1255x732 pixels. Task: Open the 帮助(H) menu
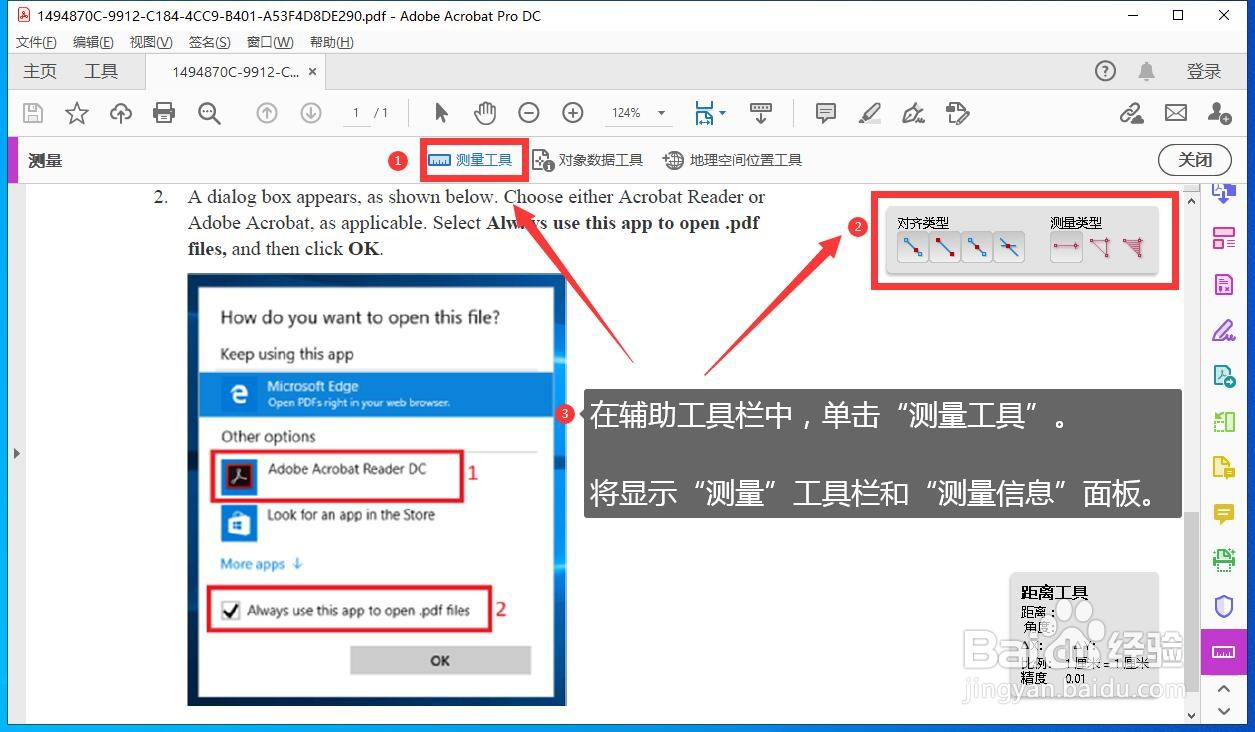coord(332,42)
